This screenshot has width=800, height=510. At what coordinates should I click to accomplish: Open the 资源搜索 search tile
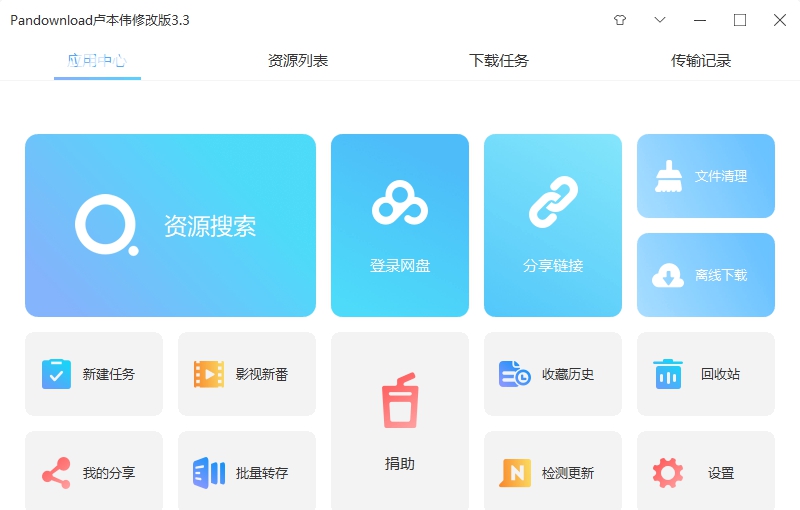click(x=170, y=225)
